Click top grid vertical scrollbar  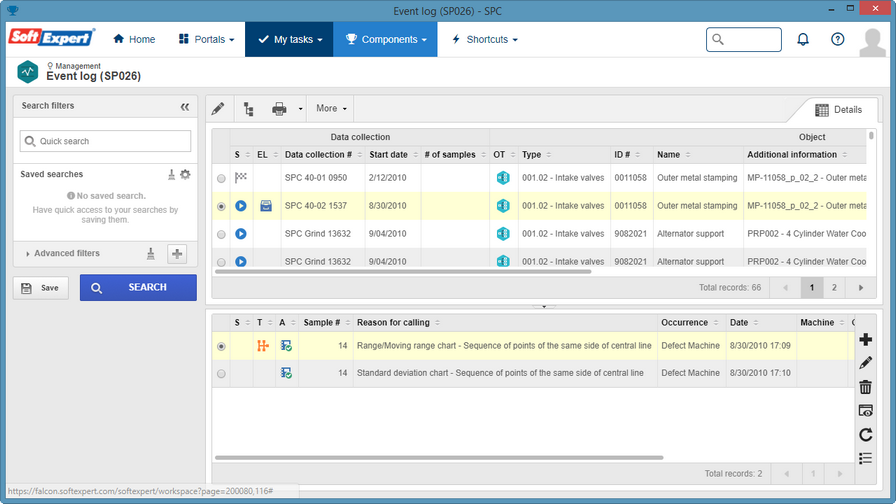[x=871, y=136]
